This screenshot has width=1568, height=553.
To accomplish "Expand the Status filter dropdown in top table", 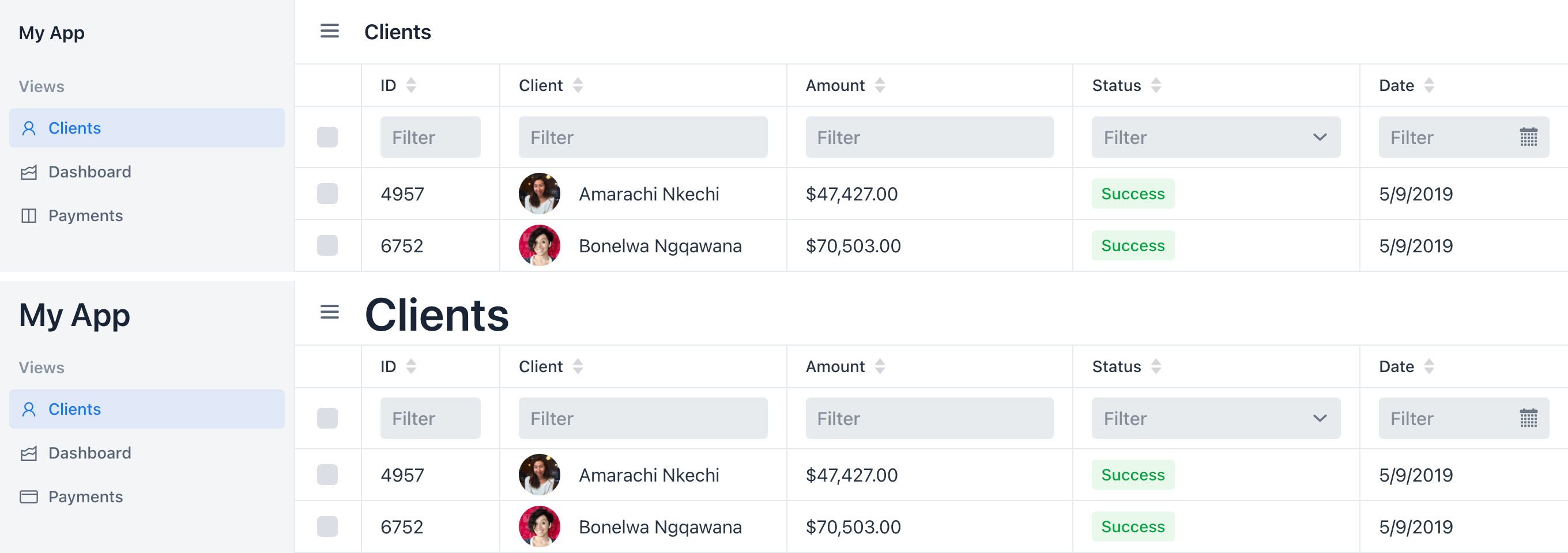I will [x=1216, y=137].
